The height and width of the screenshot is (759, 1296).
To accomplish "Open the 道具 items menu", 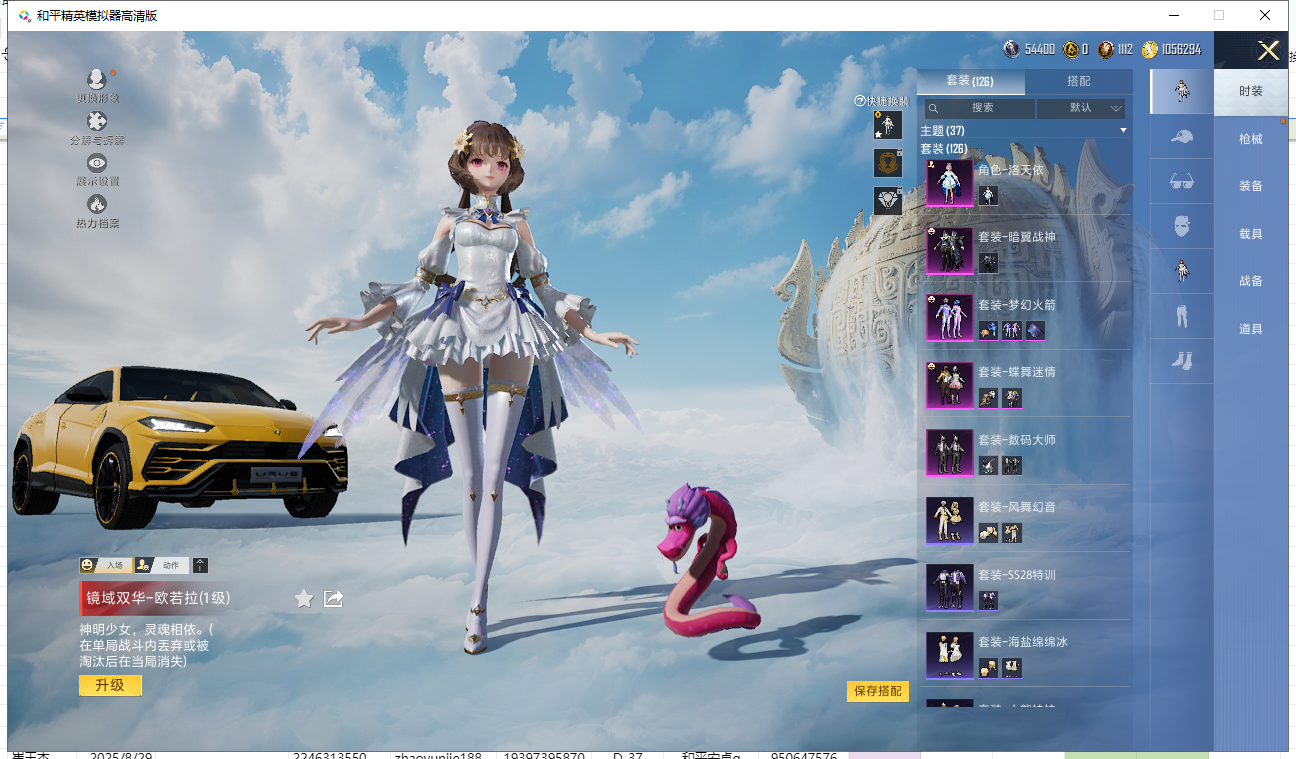I will coord(1251,329).
